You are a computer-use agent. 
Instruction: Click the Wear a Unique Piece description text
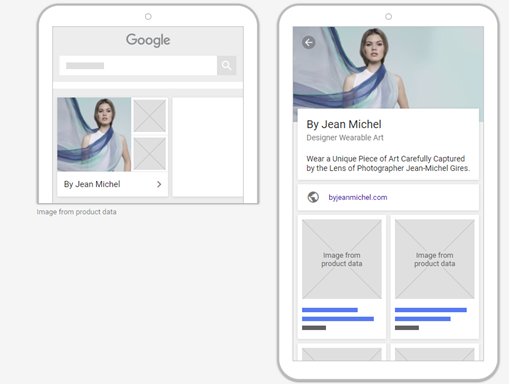click(388, 163)
